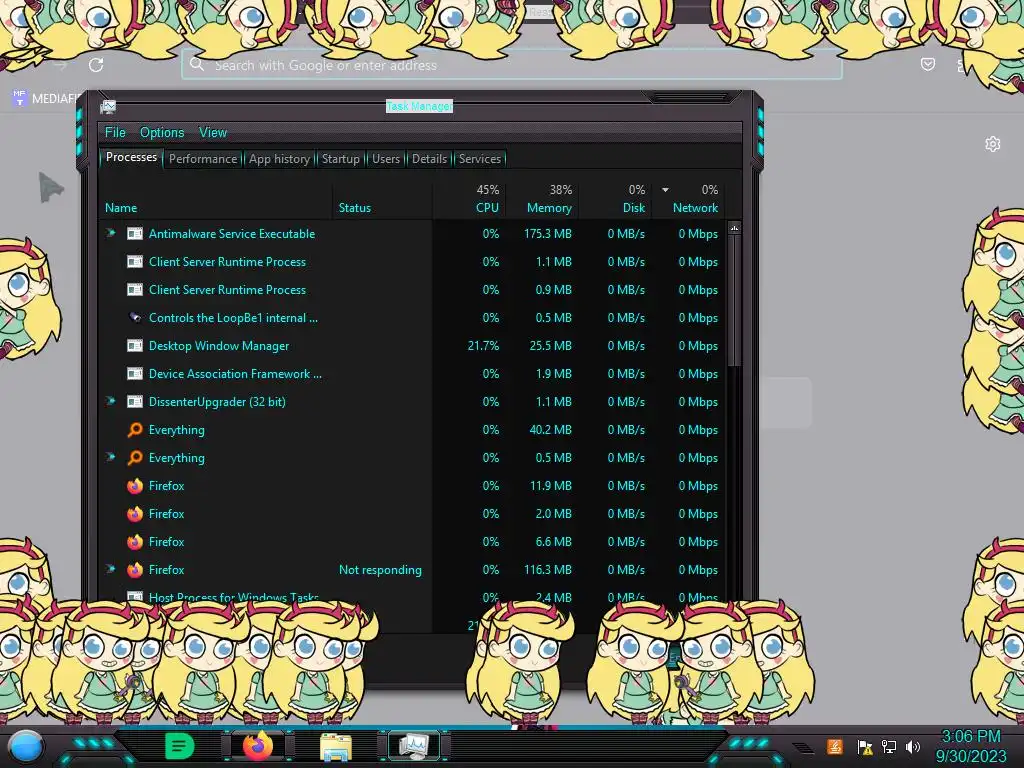Select second Client Server Runtime Process row
The height and width of the screenshot is (768, 1024).
point(415,289)
